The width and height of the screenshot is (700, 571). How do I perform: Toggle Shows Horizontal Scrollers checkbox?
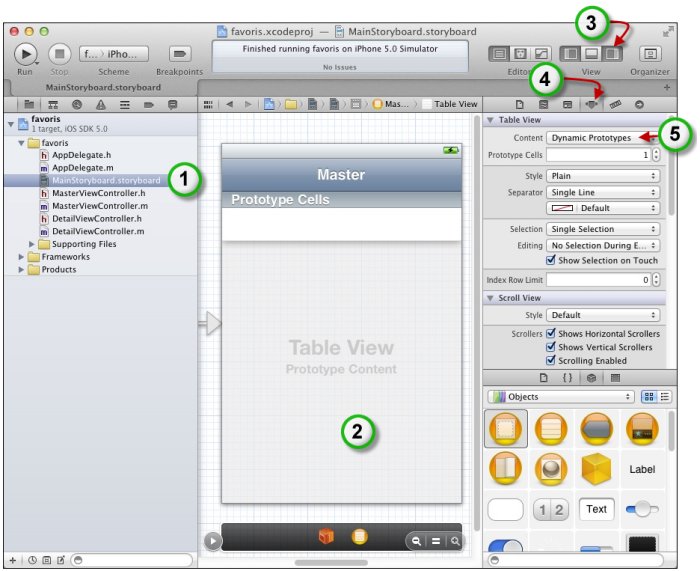(551, 333)
